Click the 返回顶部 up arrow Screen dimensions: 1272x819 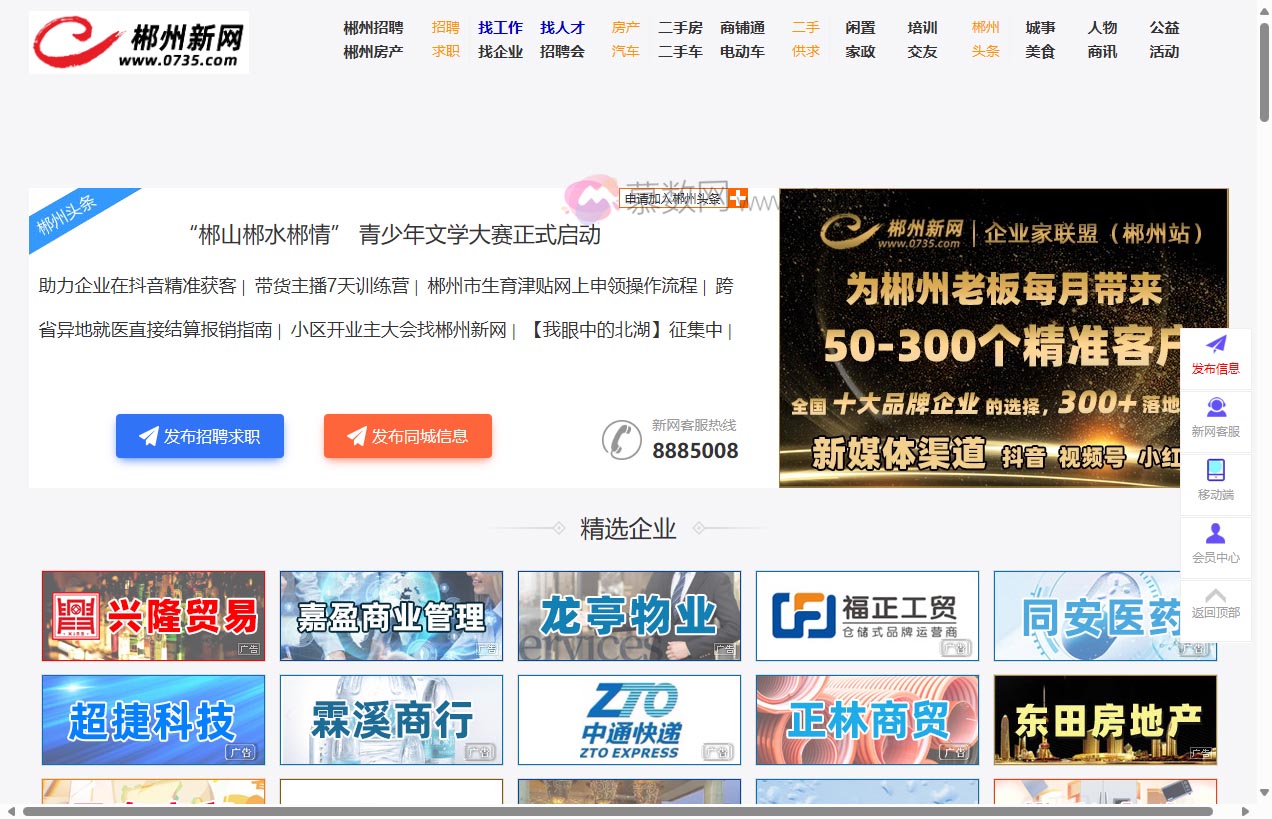[1215, 596]
